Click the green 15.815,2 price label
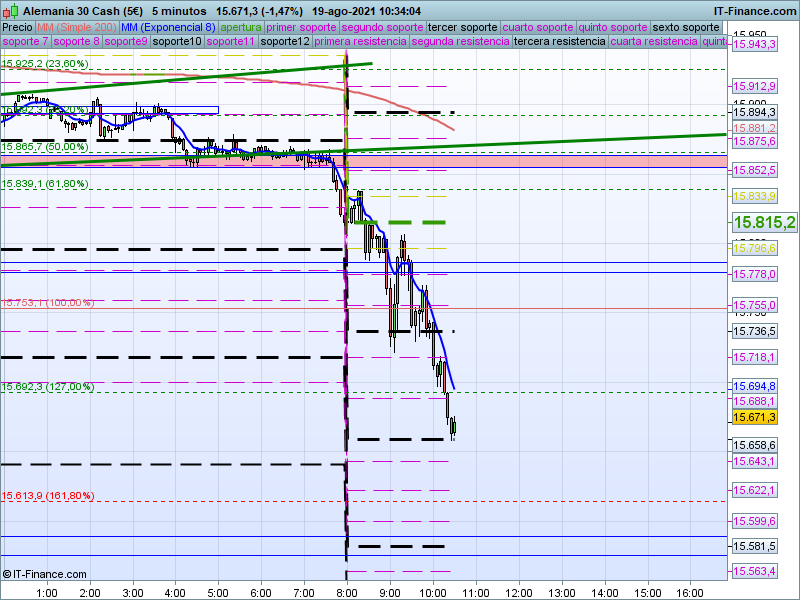The image size is (800, 600). point(764,222)
